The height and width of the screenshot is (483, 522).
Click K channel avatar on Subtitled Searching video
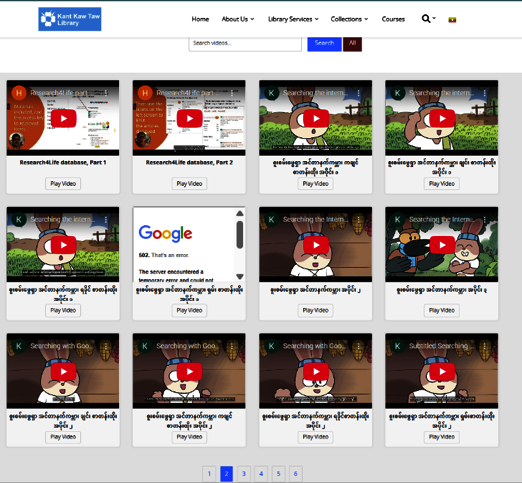coord(397,346)
